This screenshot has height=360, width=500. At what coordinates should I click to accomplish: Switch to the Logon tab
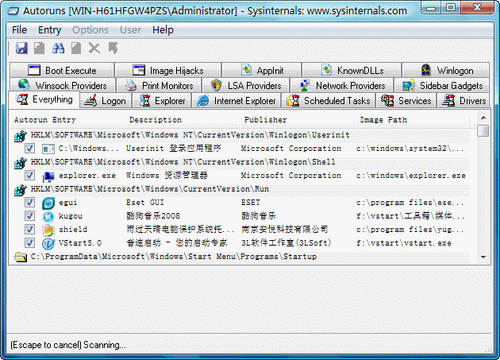[106, 100]
